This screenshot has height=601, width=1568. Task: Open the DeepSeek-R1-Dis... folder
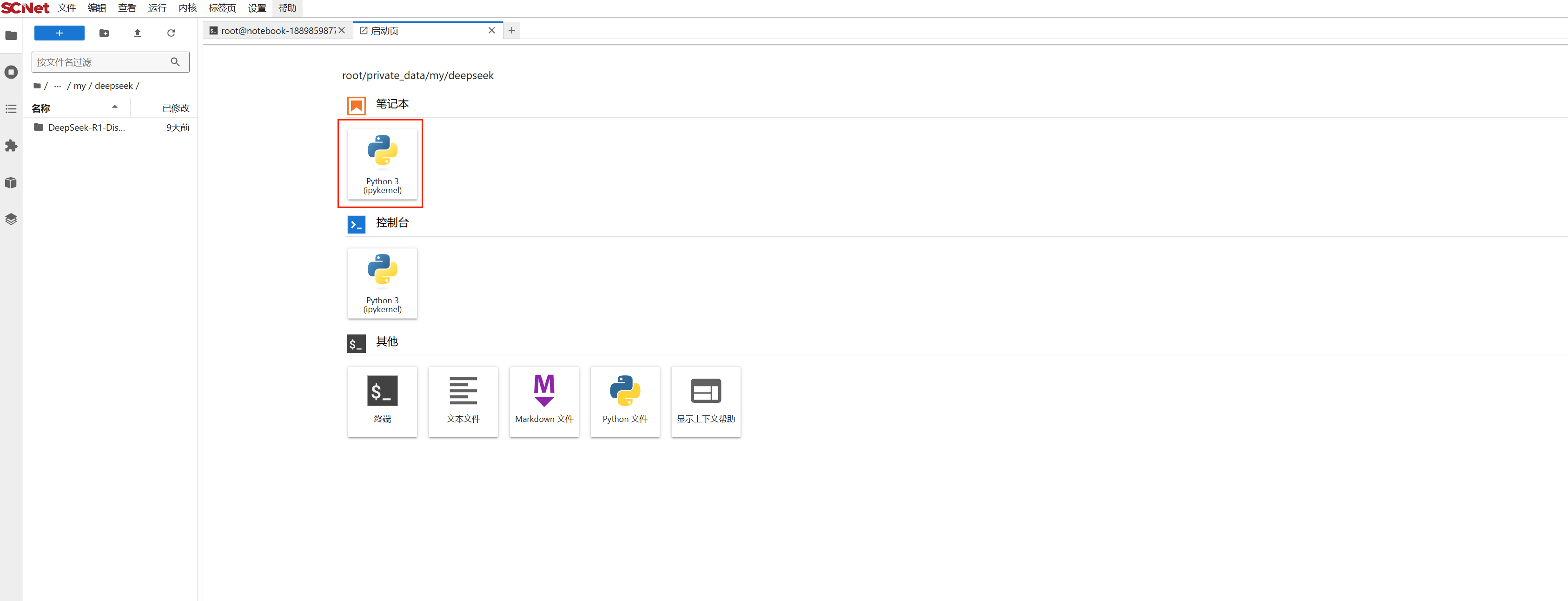(86, 127)
